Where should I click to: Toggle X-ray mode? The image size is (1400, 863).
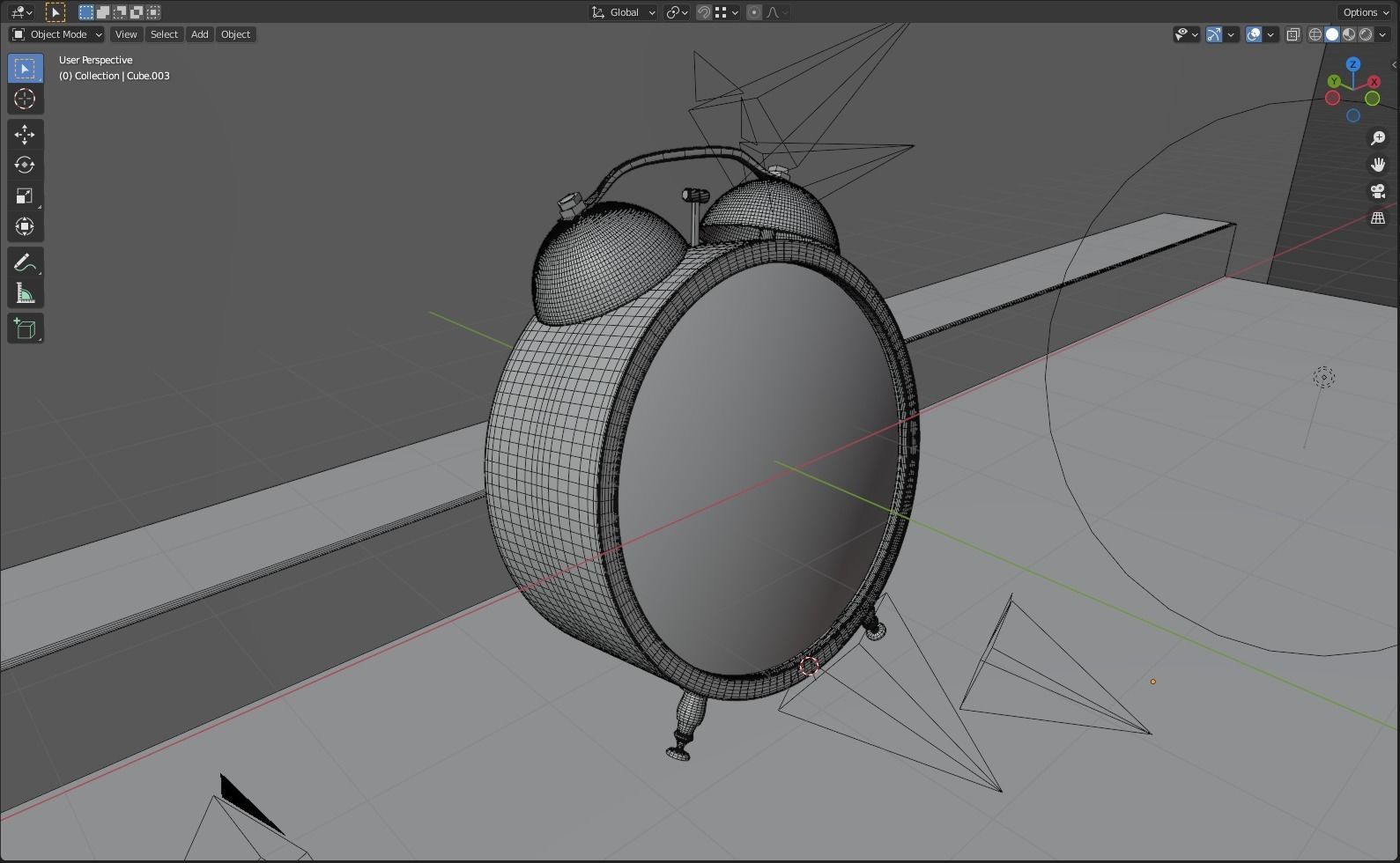[1293, 34]
